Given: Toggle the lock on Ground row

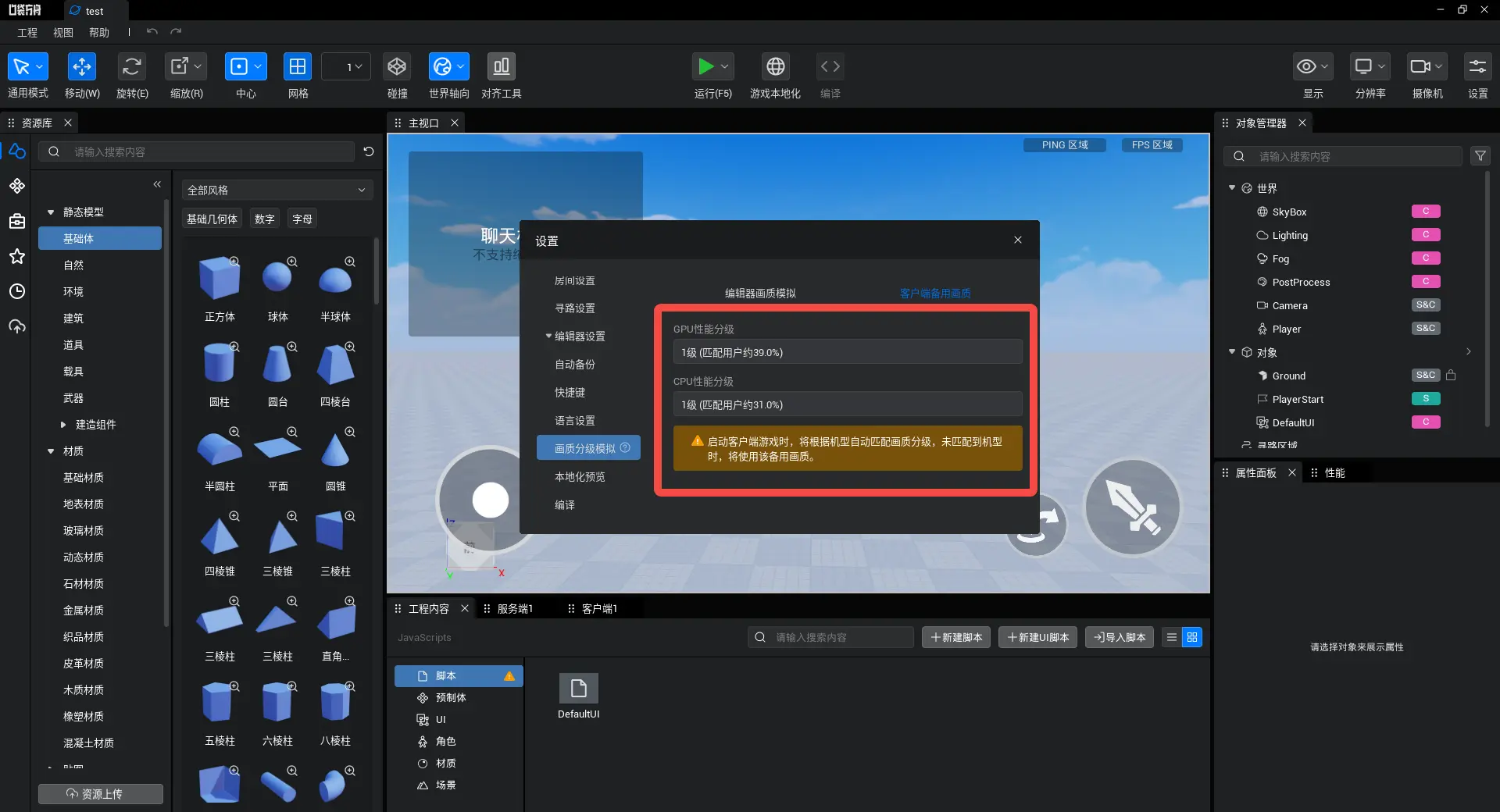Looking at the screenshot, I should (x=1451, y=375).
